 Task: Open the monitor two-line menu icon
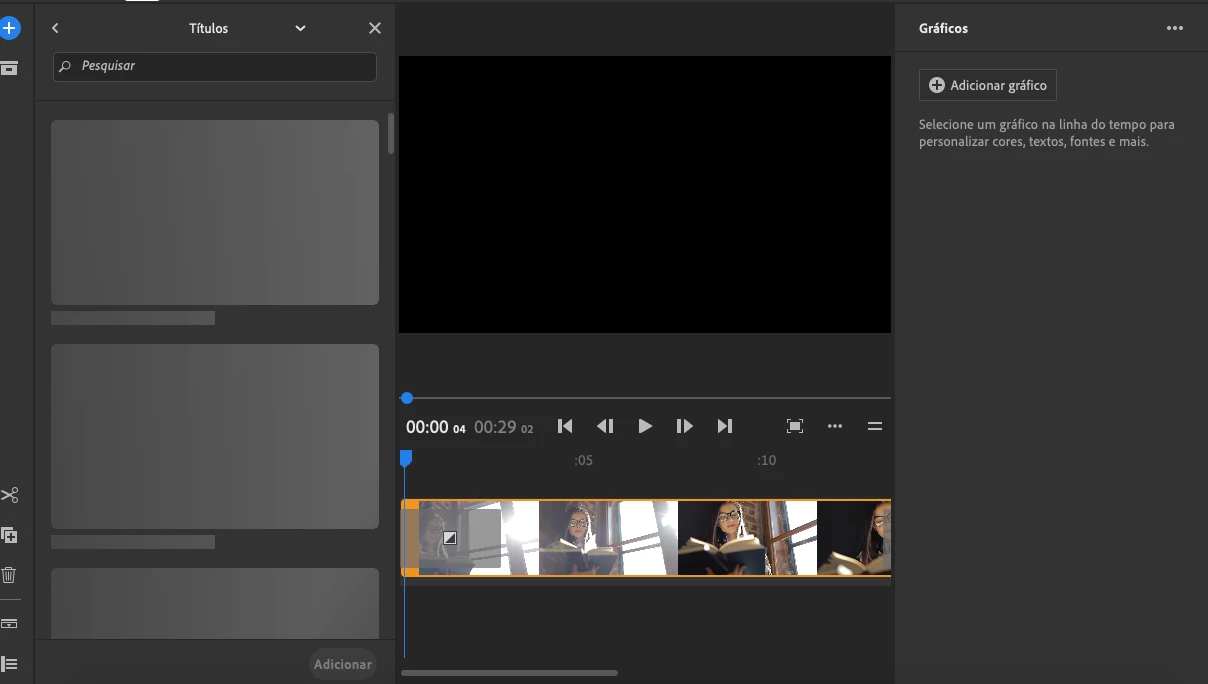click(x=875, y=426)
